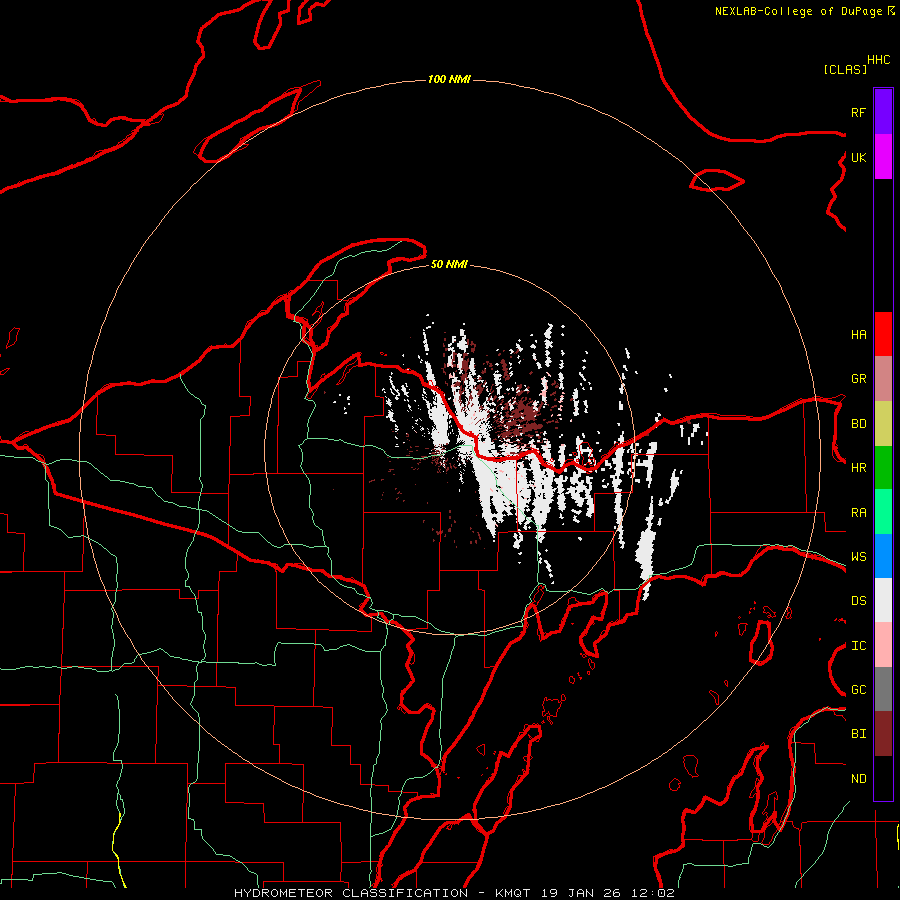Image resolution: width=900 pixels, height=900 pixels.
Task: Click the DS legend label
Action: [858, 601]
